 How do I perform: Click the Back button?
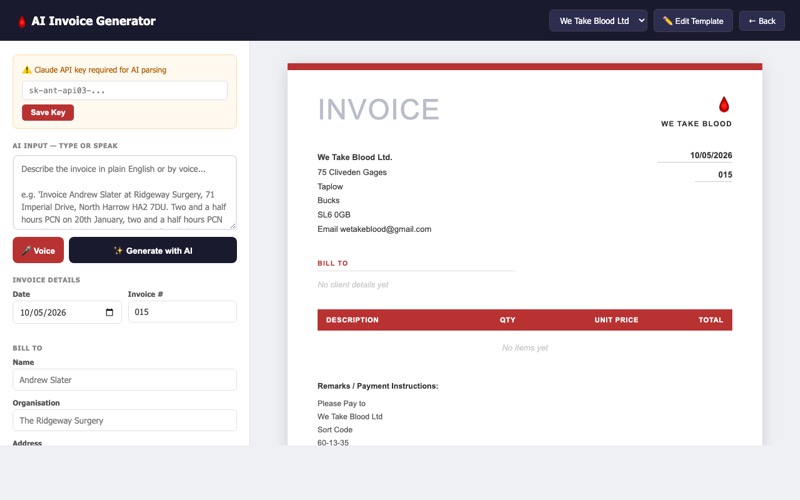tap(762, 21)
